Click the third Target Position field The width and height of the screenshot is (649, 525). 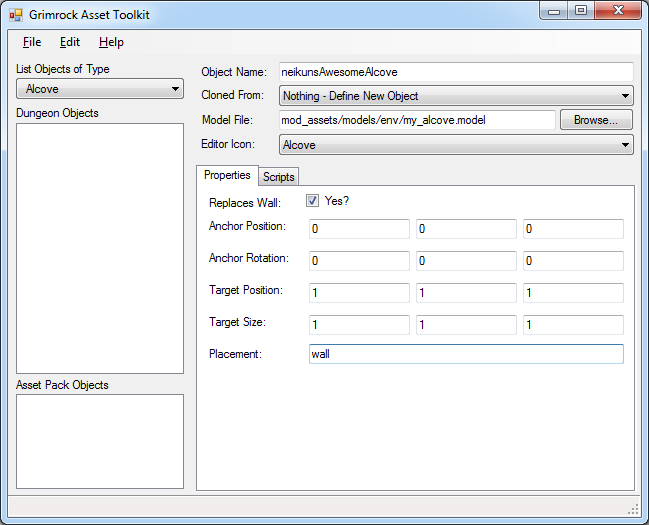[x=573, y=293]
